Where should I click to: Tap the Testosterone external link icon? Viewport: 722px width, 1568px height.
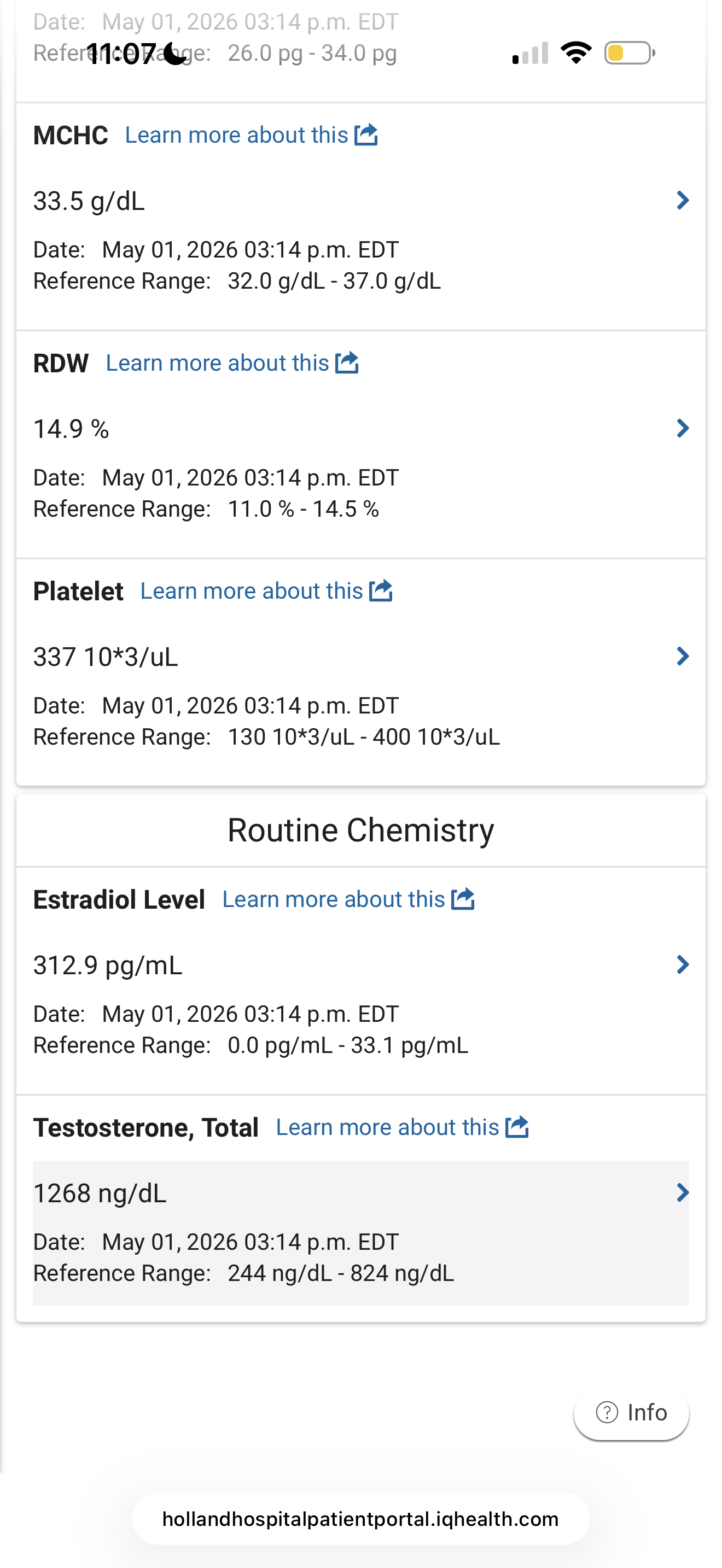(x=517, y=1127)
